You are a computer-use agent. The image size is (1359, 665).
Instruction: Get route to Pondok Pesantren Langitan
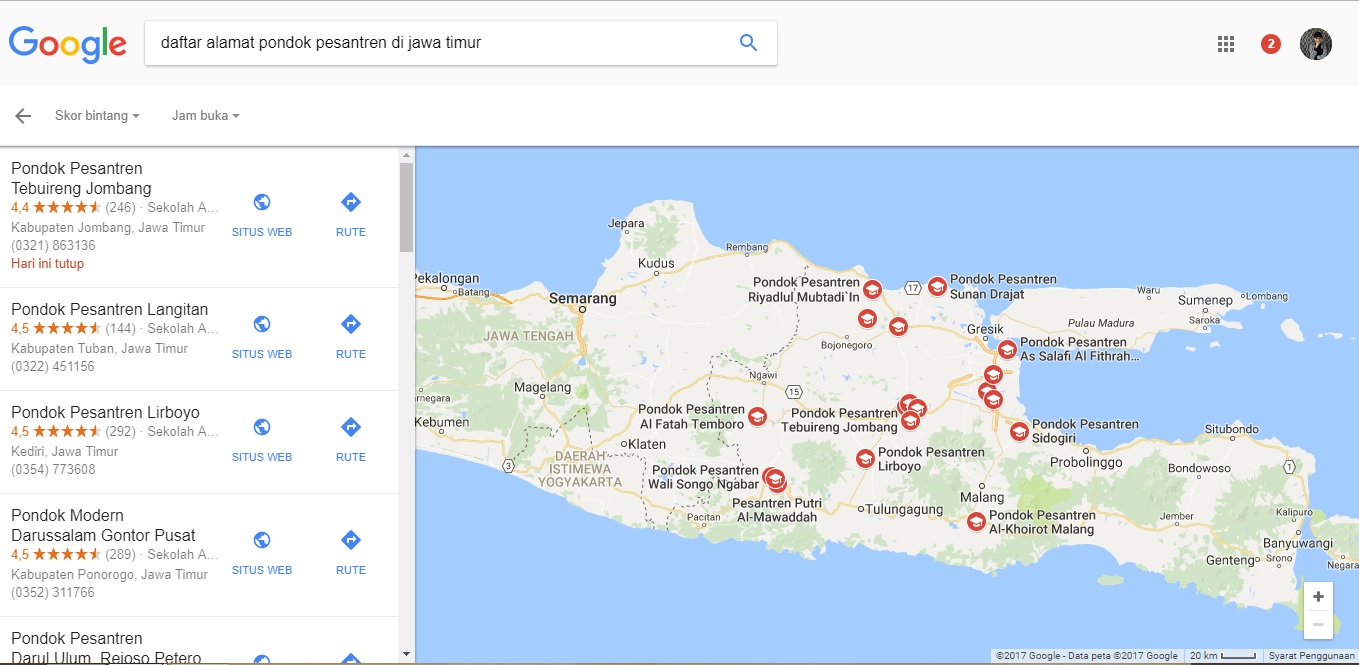point(351,337)
